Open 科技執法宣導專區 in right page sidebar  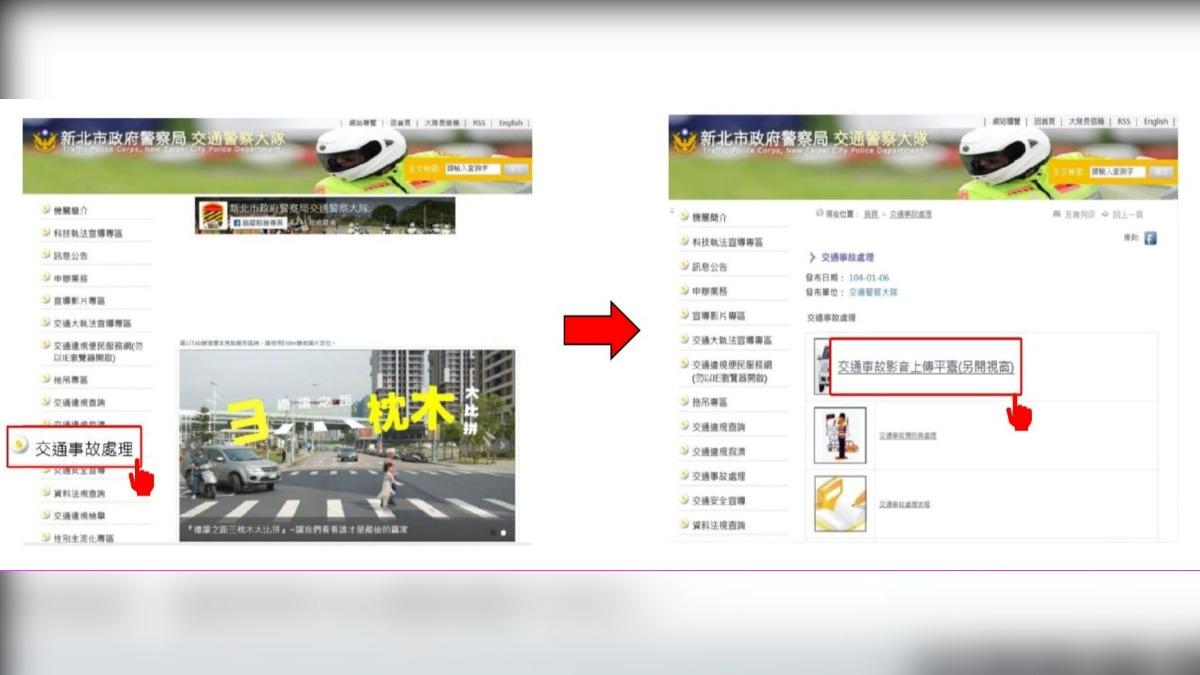(727, 242)
